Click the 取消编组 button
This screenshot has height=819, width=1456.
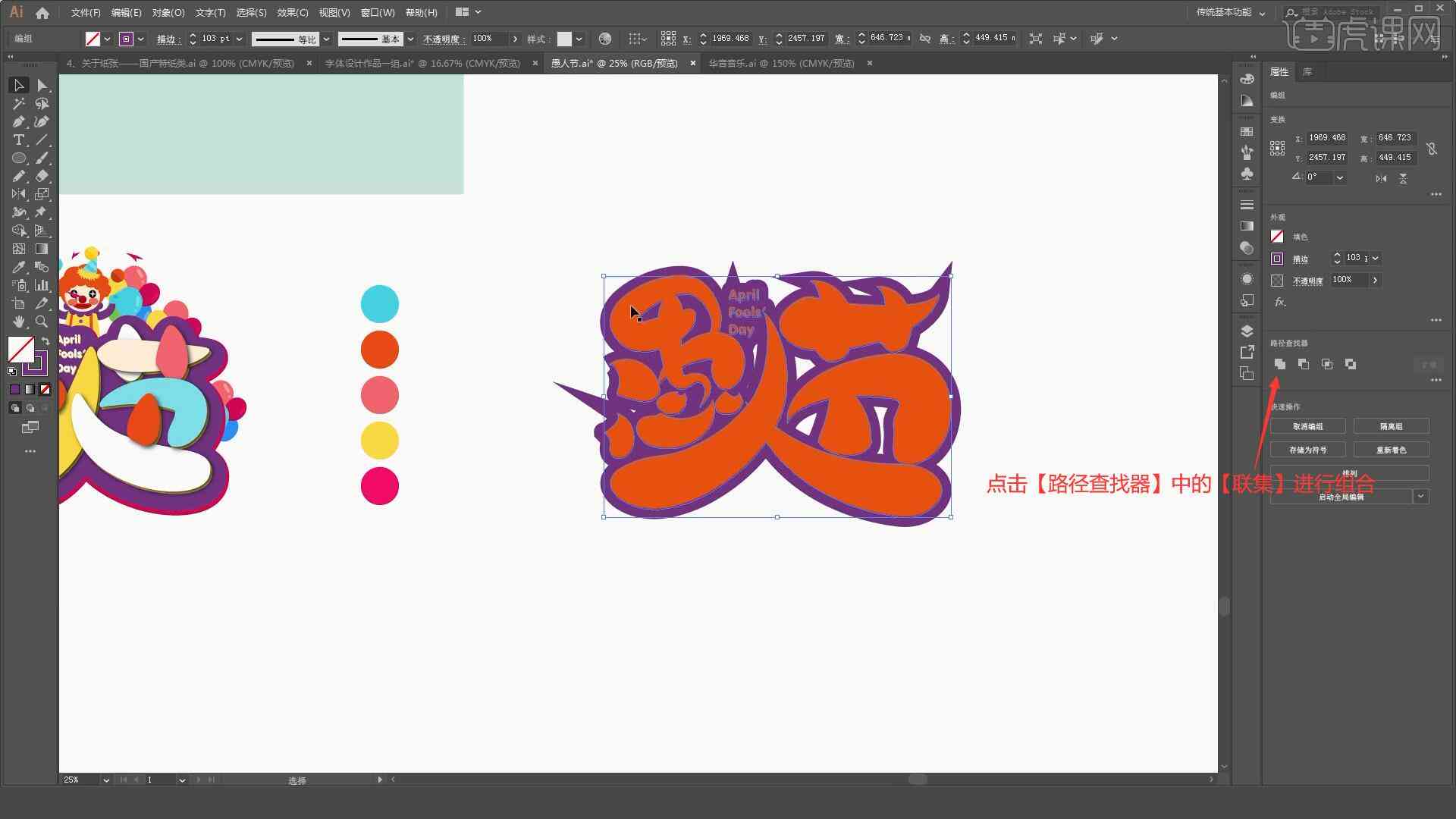tap(1308, 427)
